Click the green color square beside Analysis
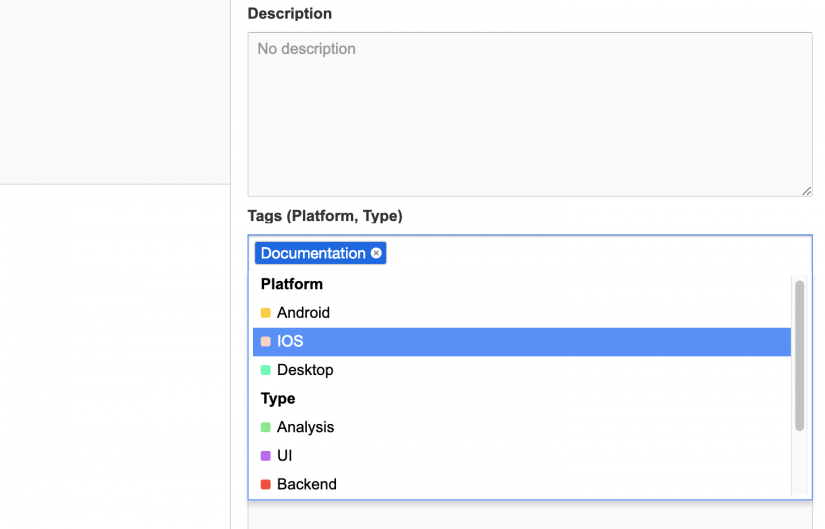The height and width of the screenshot is (529, 825). click(266, 427)
